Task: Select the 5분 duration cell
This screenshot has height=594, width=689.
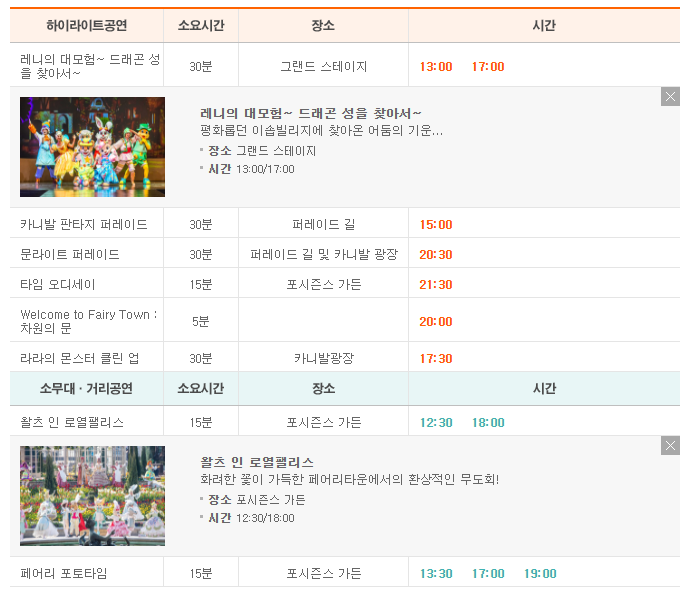Action: (x=201, y=321)
